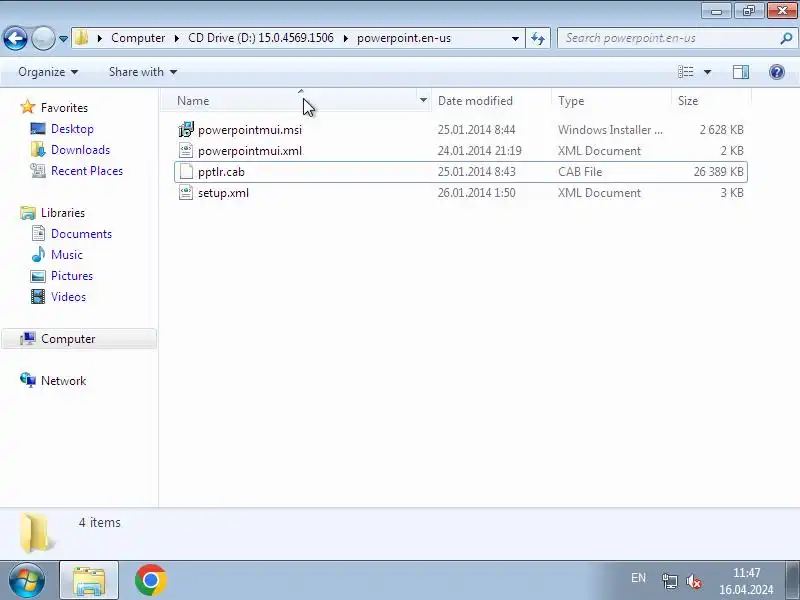The image size is (800, 600).
Task: Click the Downloads folder icon
Action: [x=38, y=149]
